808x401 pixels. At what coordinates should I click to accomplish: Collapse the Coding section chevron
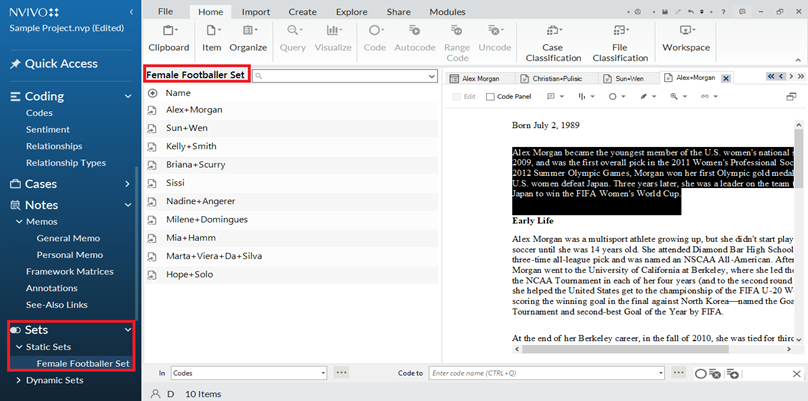(127, 97)
